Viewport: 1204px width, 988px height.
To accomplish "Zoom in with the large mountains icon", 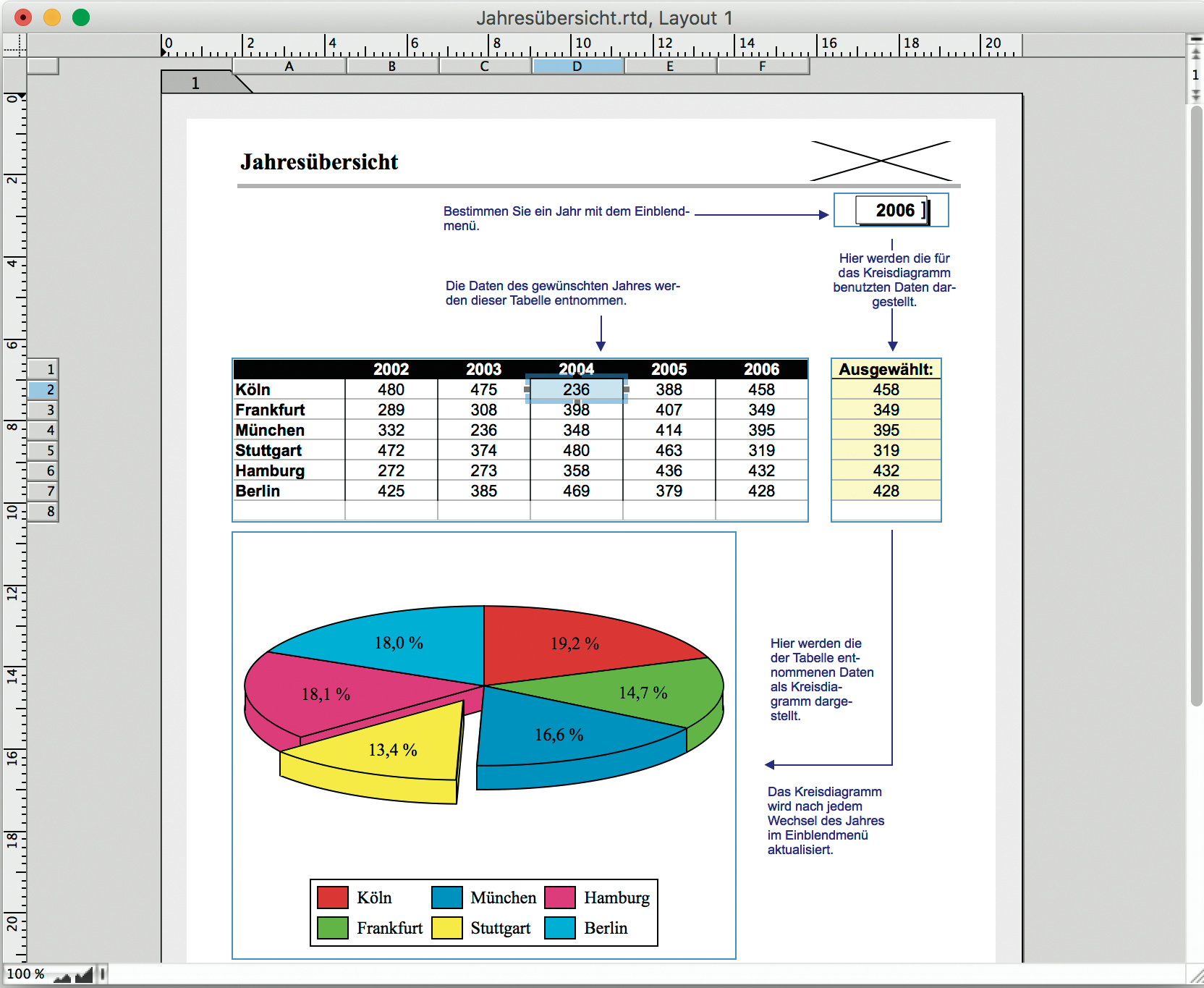I will [84, 975].
